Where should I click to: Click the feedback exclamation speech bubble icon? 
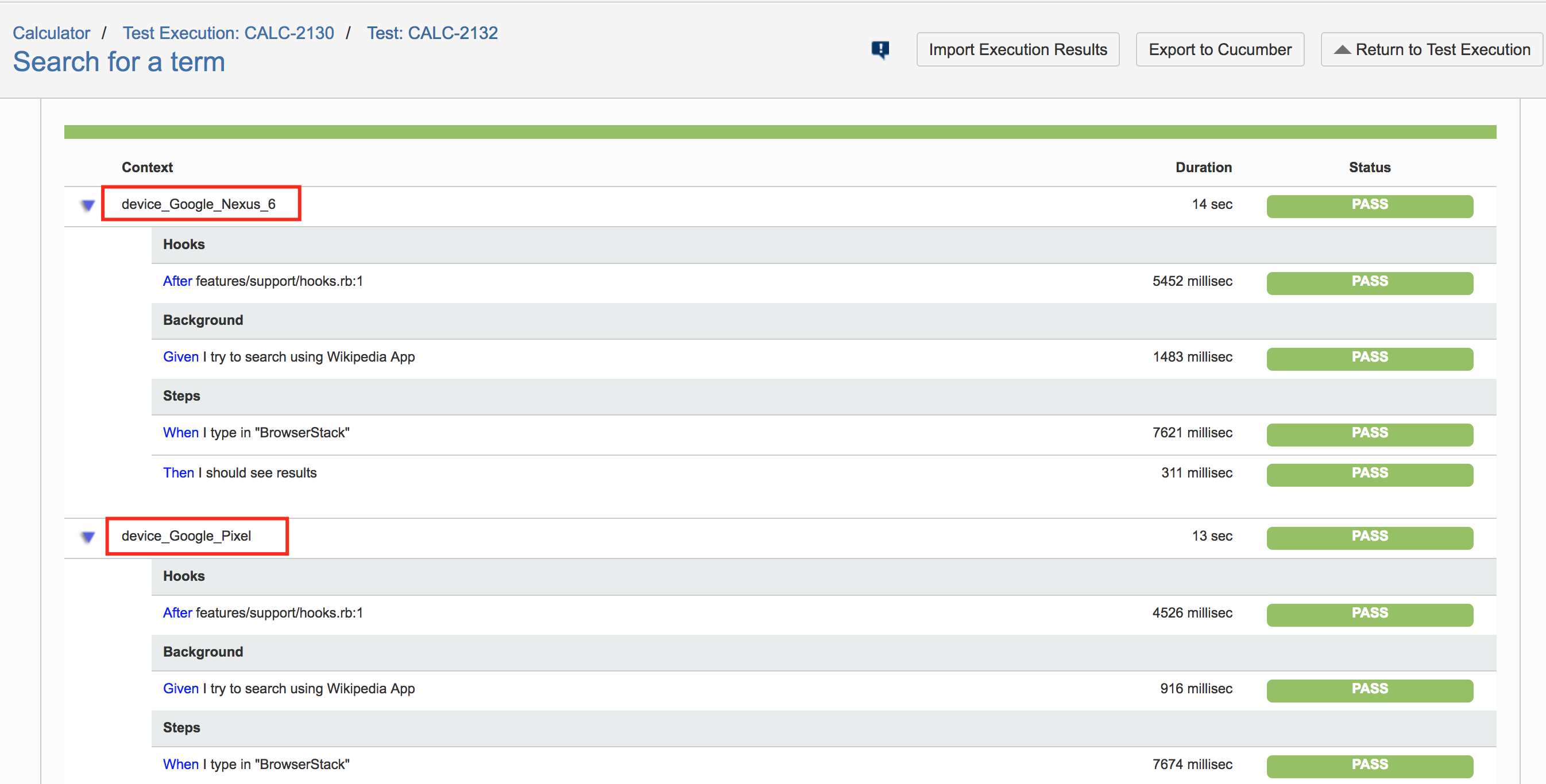[x=880, y=50]
